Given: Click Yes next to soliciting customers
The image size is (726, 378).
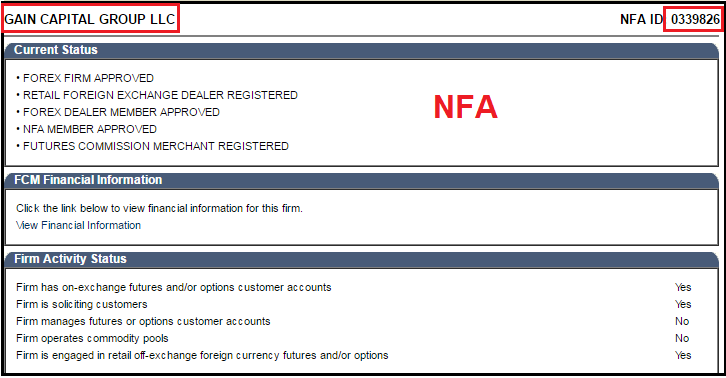Looking at the screenshot, I should (683, 304).
